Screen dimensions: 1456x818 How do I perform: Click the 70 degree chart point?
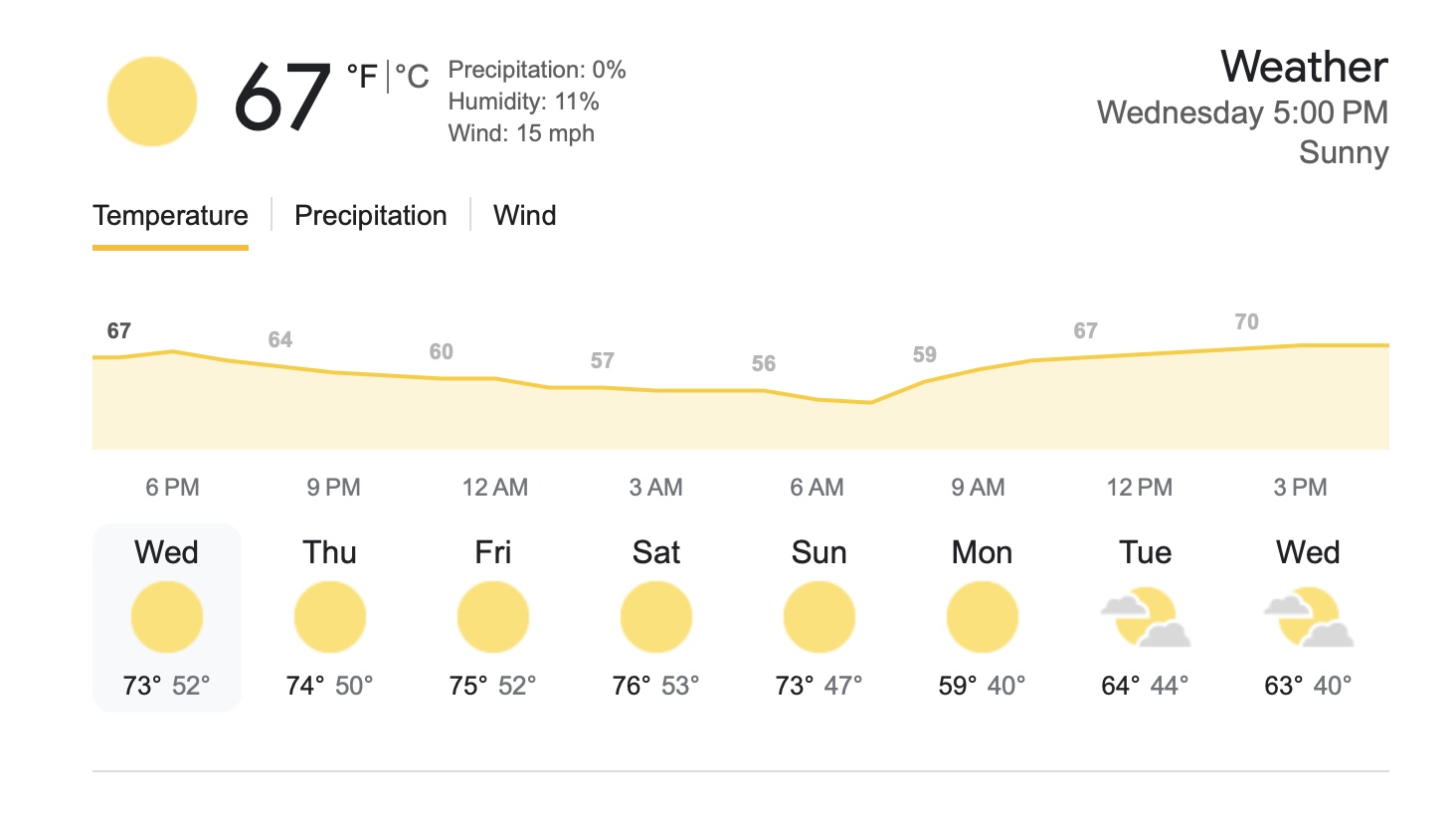pos(1247,322)
